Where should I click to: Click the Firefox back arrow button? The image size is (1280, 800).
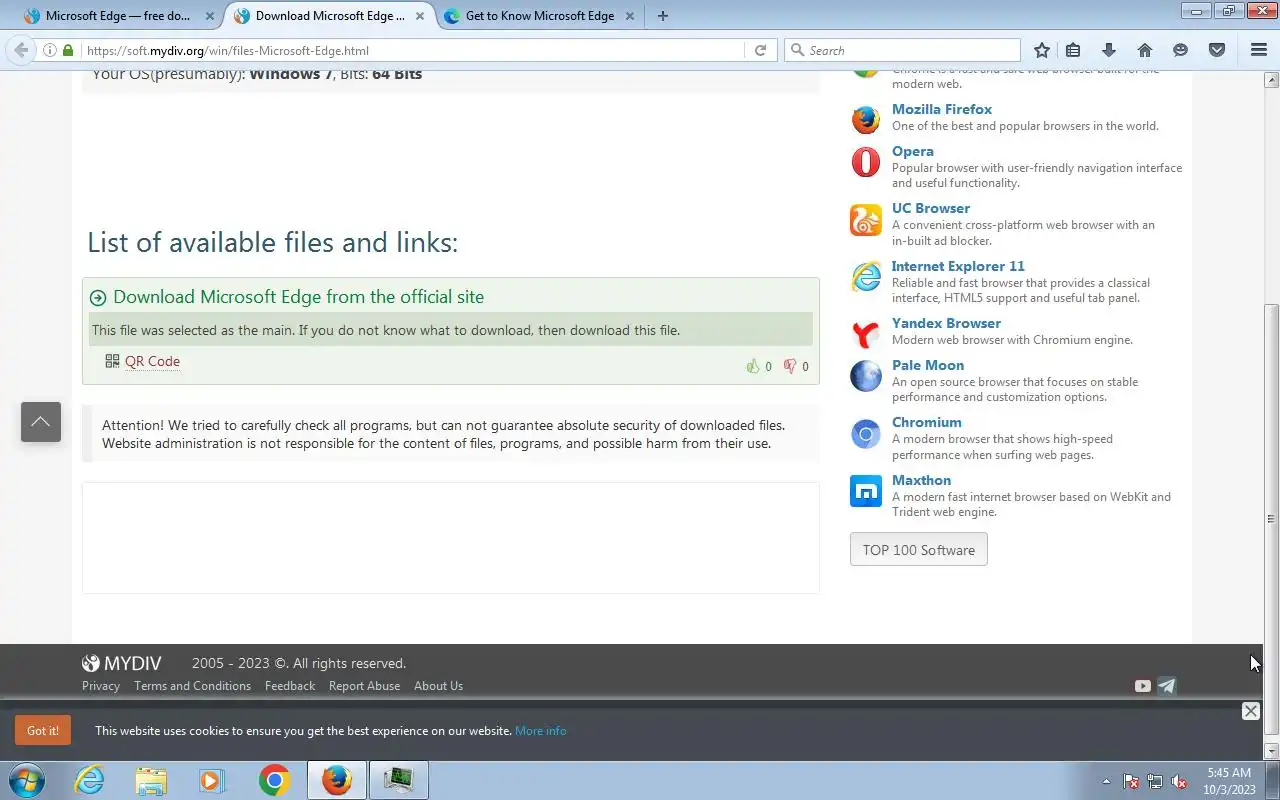[x=21, y=50]
